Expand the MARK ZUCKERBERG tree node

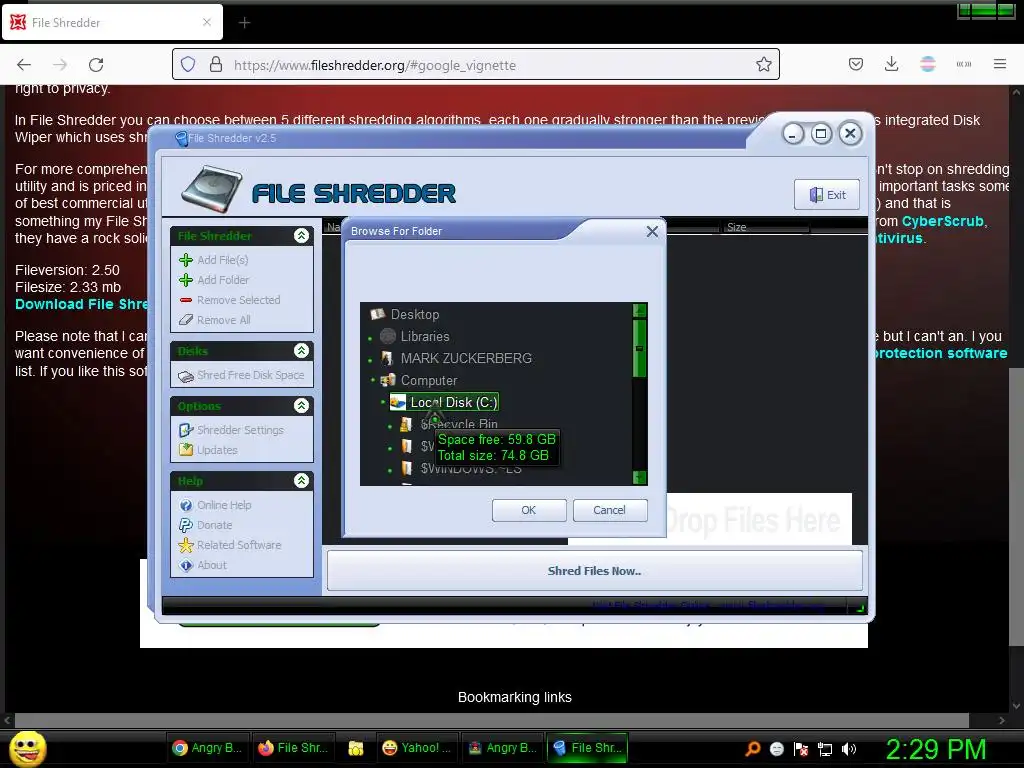pos(370,360)
